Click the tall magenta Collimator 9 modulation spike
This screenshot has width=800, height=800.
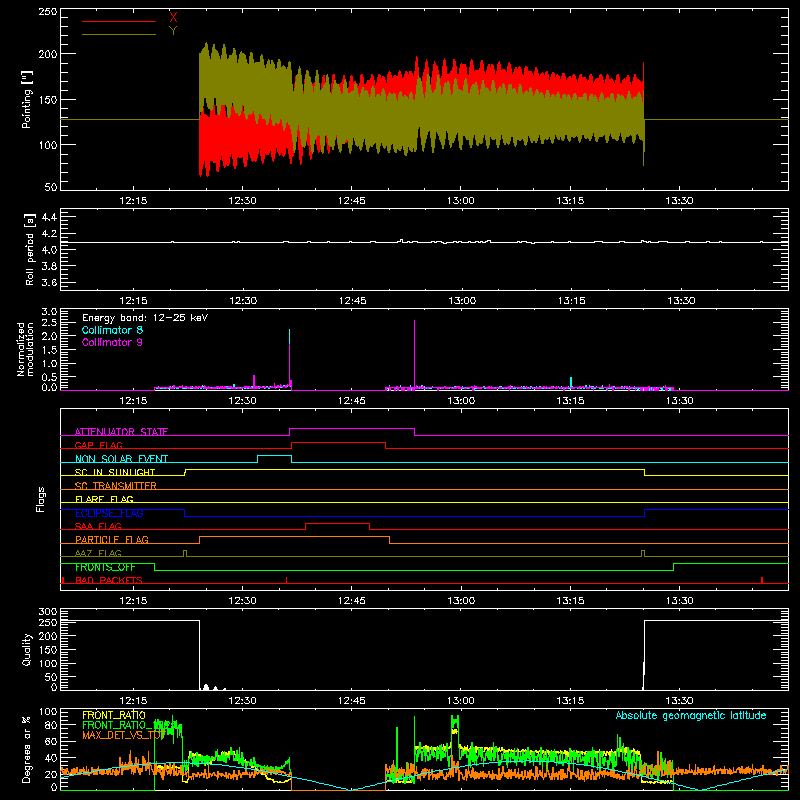pyautogui.click(x=414, y=355)
